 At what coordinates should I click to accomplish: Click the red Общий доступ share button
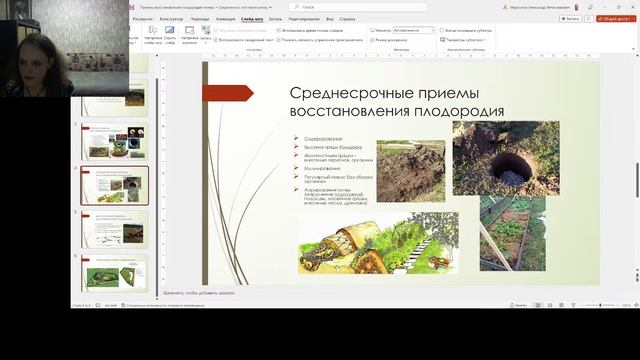point(616,19)
